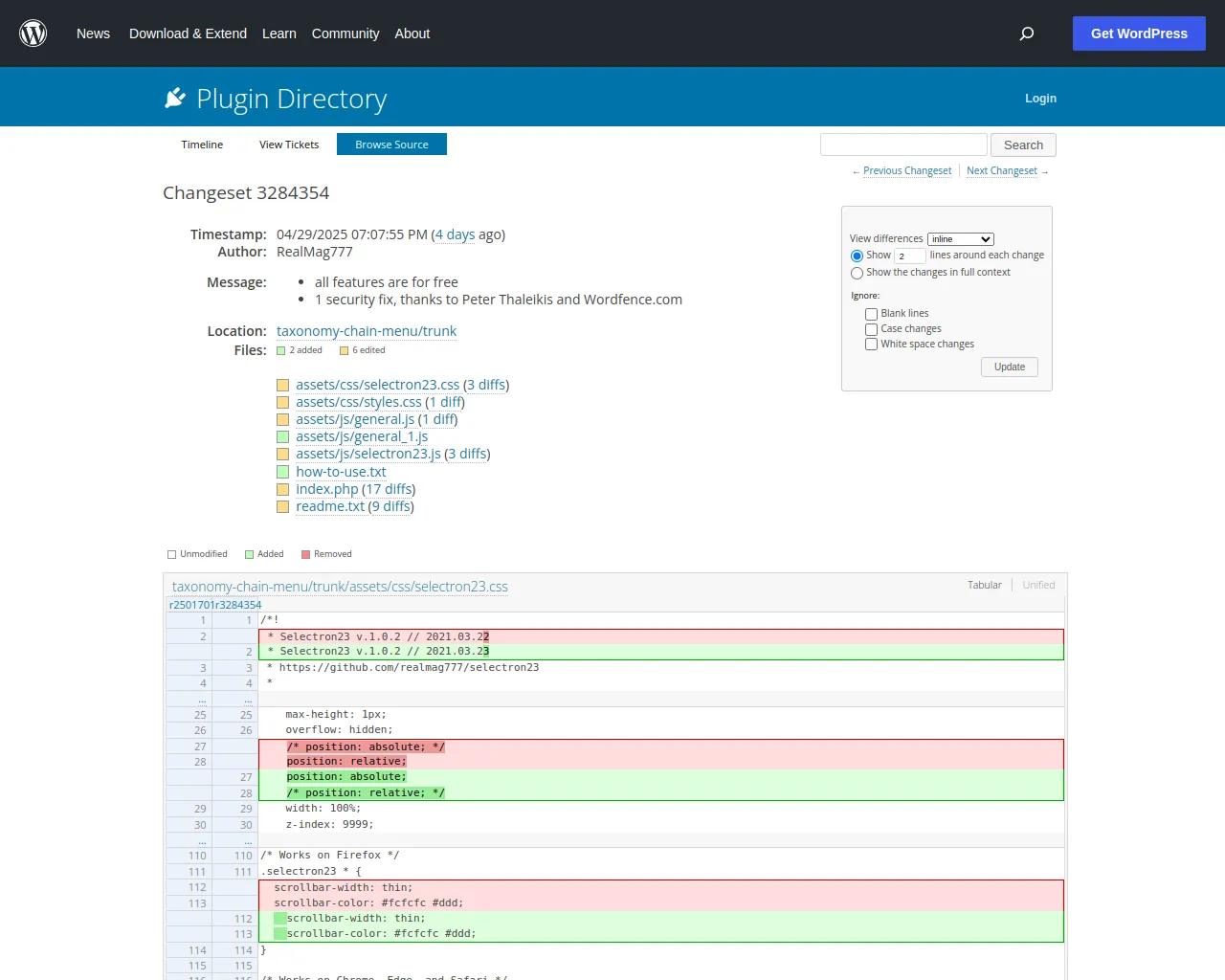This screenshot has height=980, width=1225.
Task: Open revision r2501701 link
Action: pos(192,605)
